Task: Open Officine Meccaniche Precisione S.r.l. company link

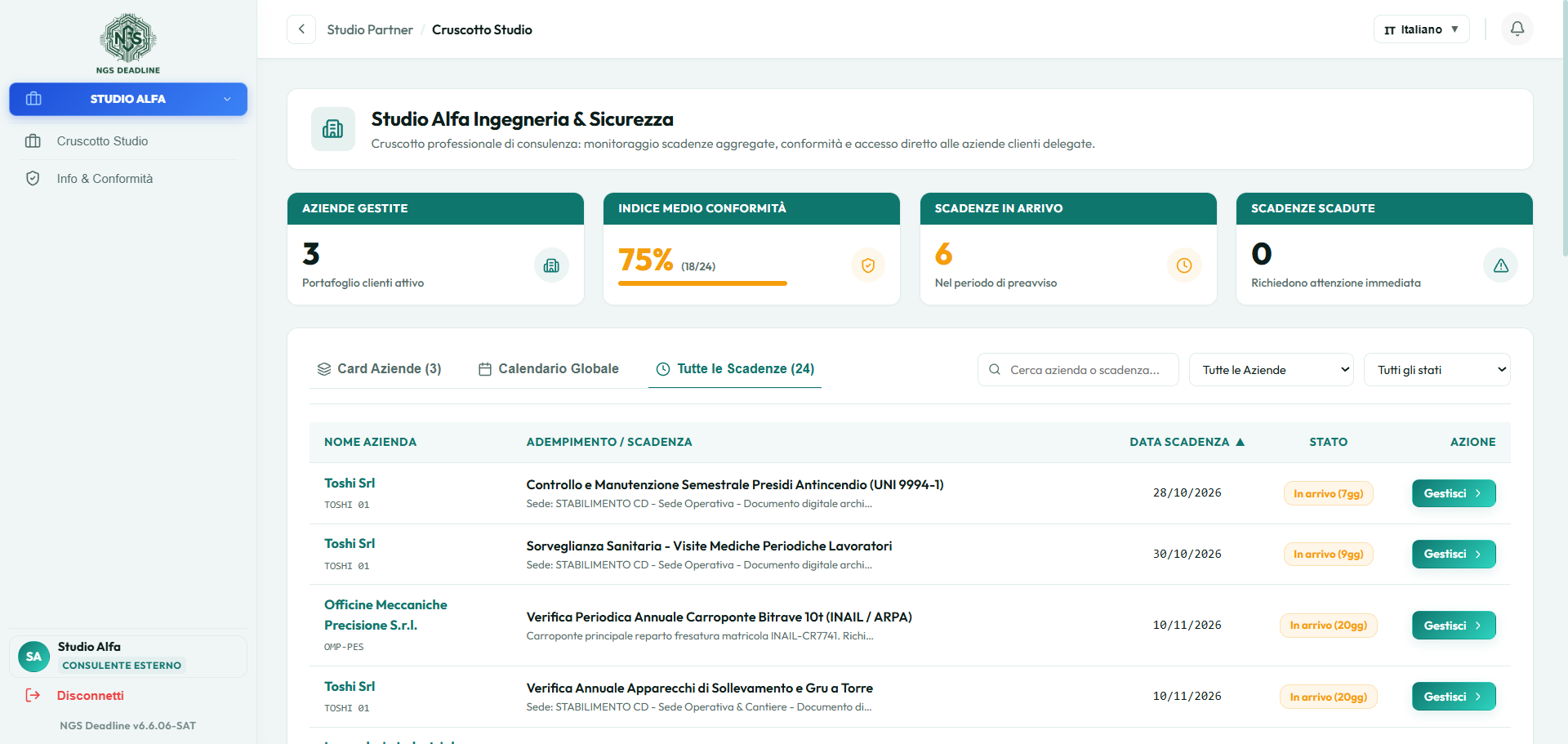Action: tap(385, 615)
